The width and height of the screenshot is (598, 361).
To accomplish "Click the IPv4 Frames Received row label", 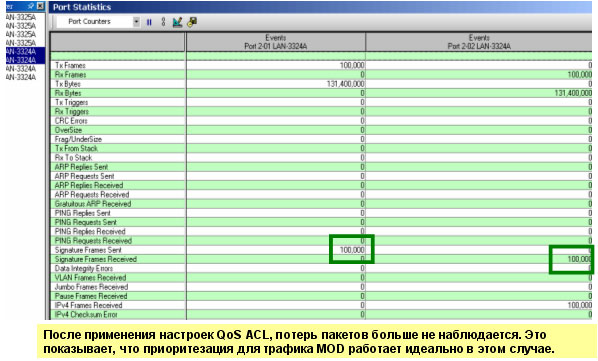I will click(88, 305).
